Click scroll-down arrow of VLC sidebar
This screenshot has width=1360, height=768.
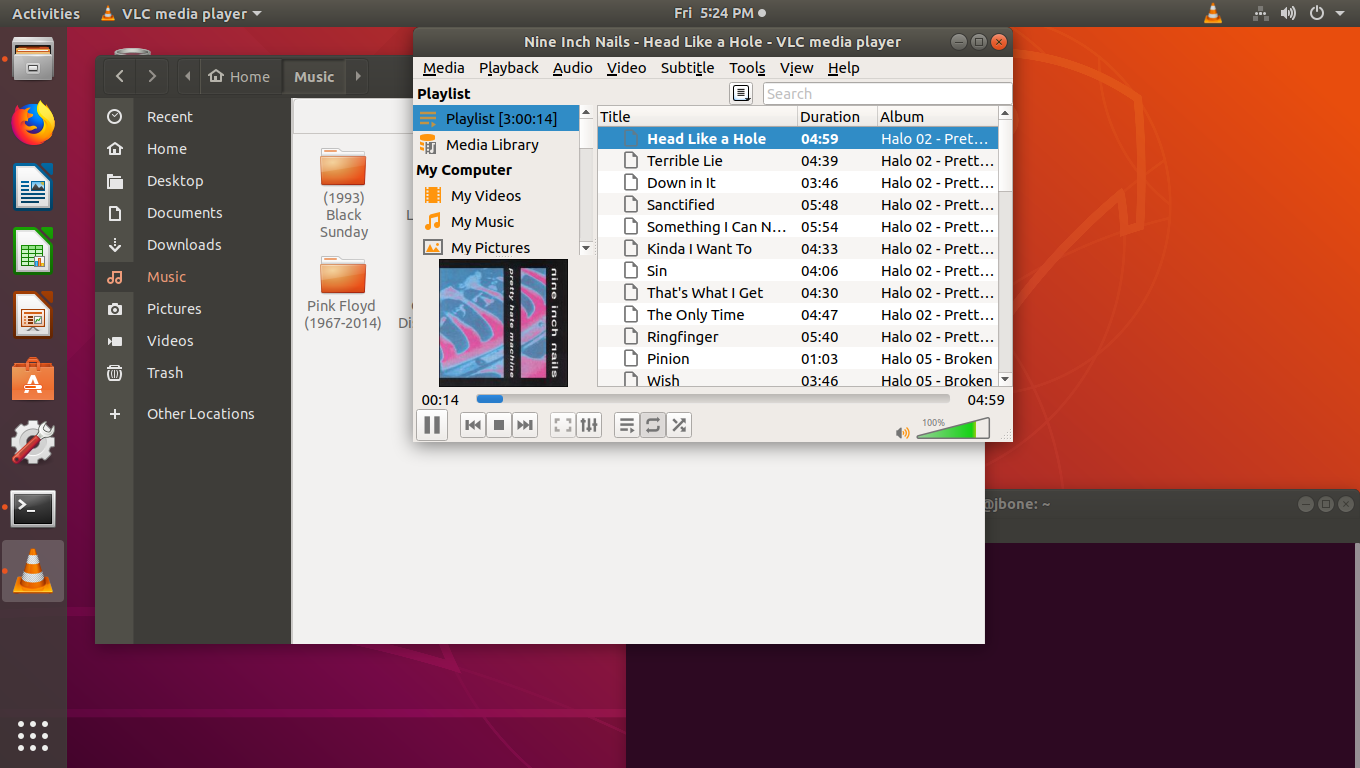[586, 248]
